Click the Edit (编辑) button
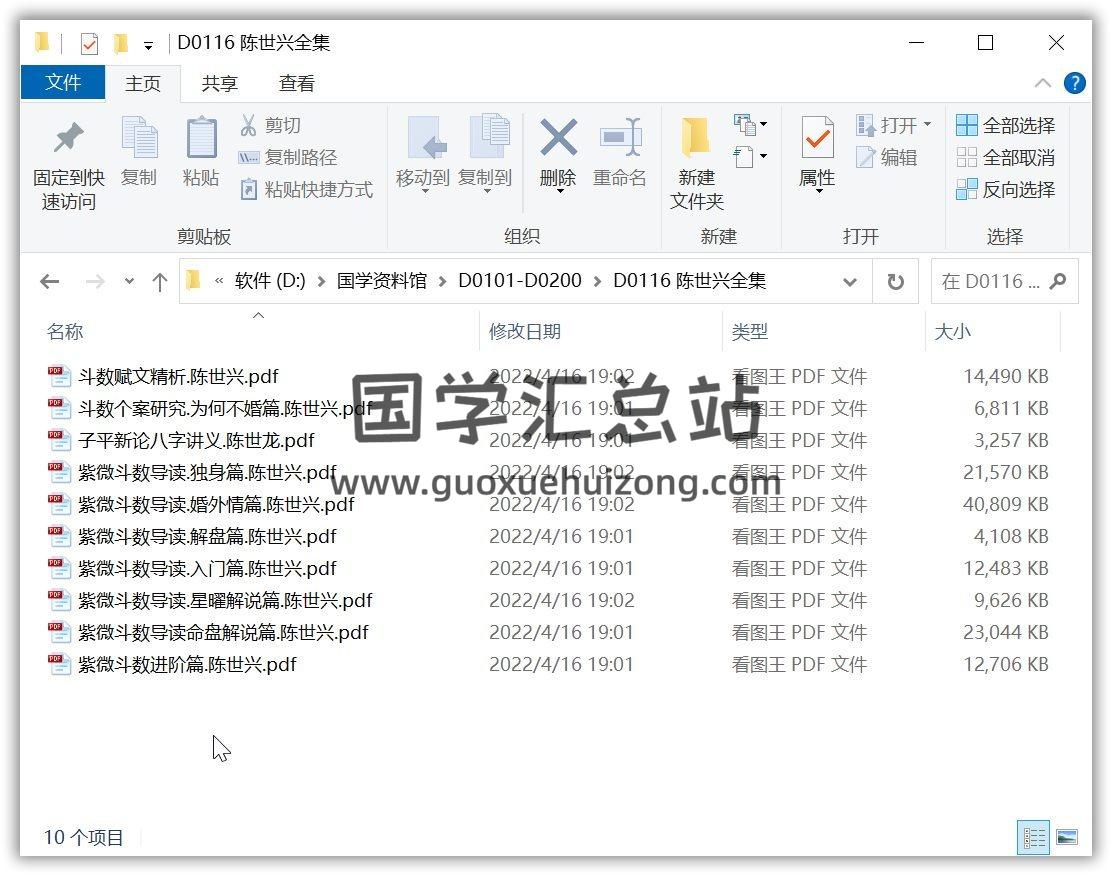Screen dimensions: 1112x876 tap(886, 157)
